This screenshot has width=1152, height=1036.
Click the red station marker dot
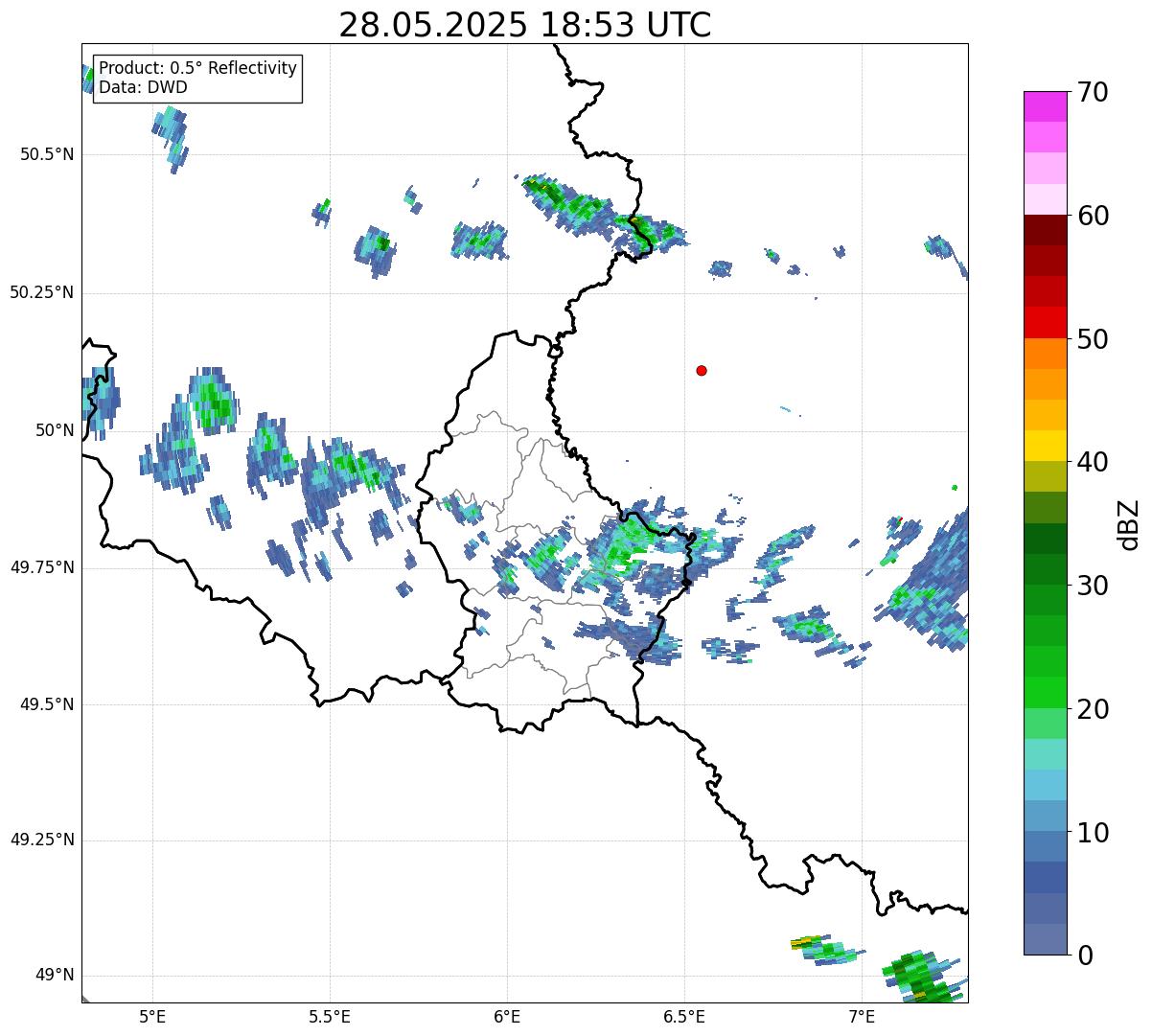pos(702,371)
